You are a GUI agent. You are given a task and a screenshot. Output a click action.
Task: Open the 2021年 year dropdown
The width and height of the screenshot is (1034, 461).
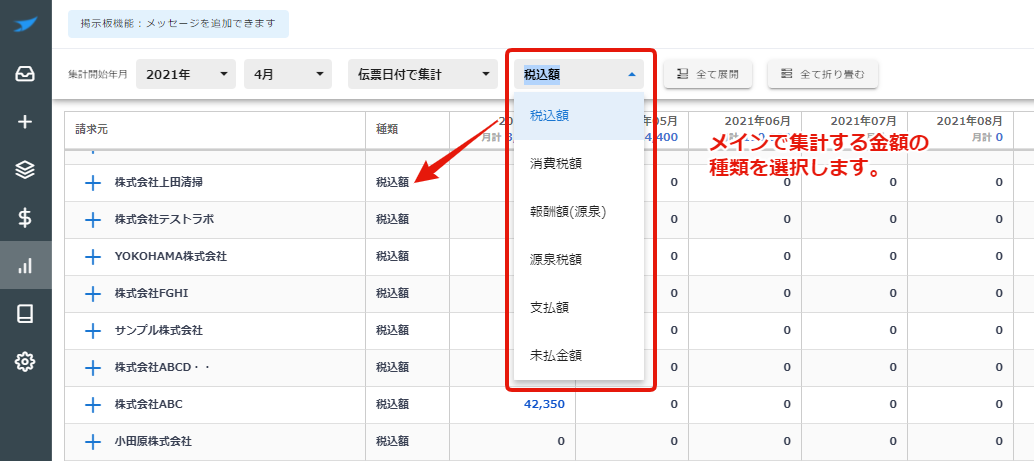tap(186, 75)
